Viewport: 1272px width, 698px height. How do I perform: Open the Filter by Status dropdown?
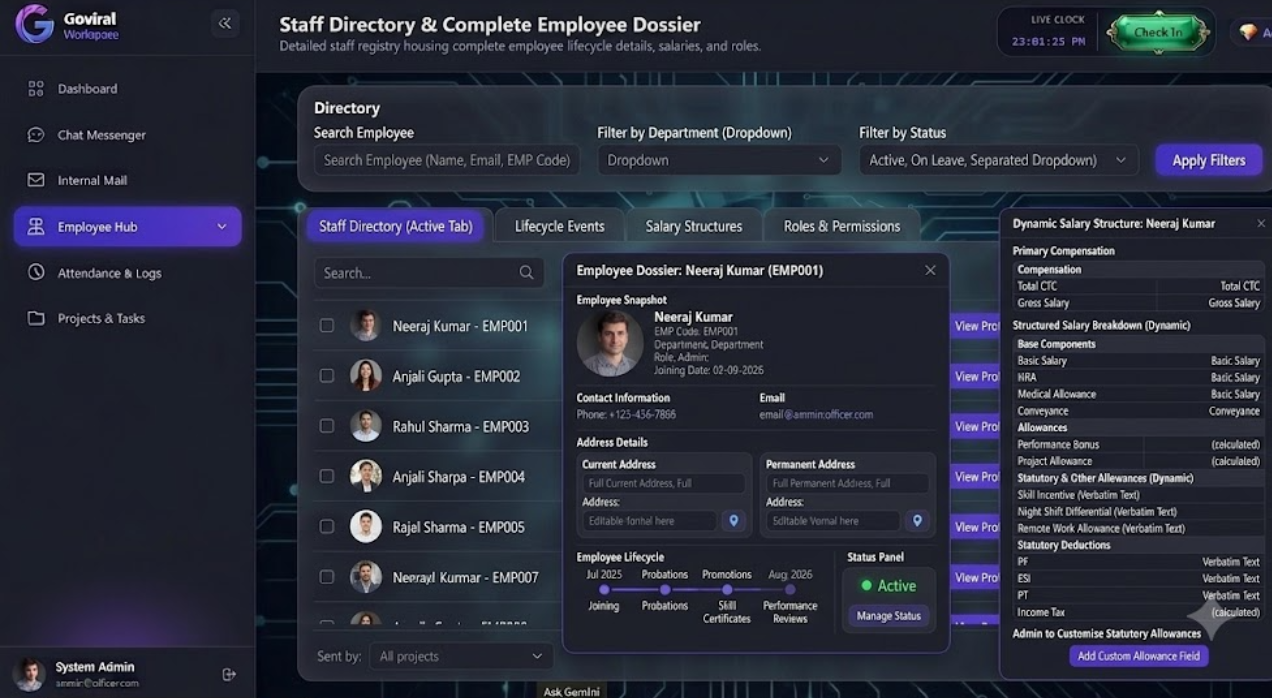coord(998,160)
